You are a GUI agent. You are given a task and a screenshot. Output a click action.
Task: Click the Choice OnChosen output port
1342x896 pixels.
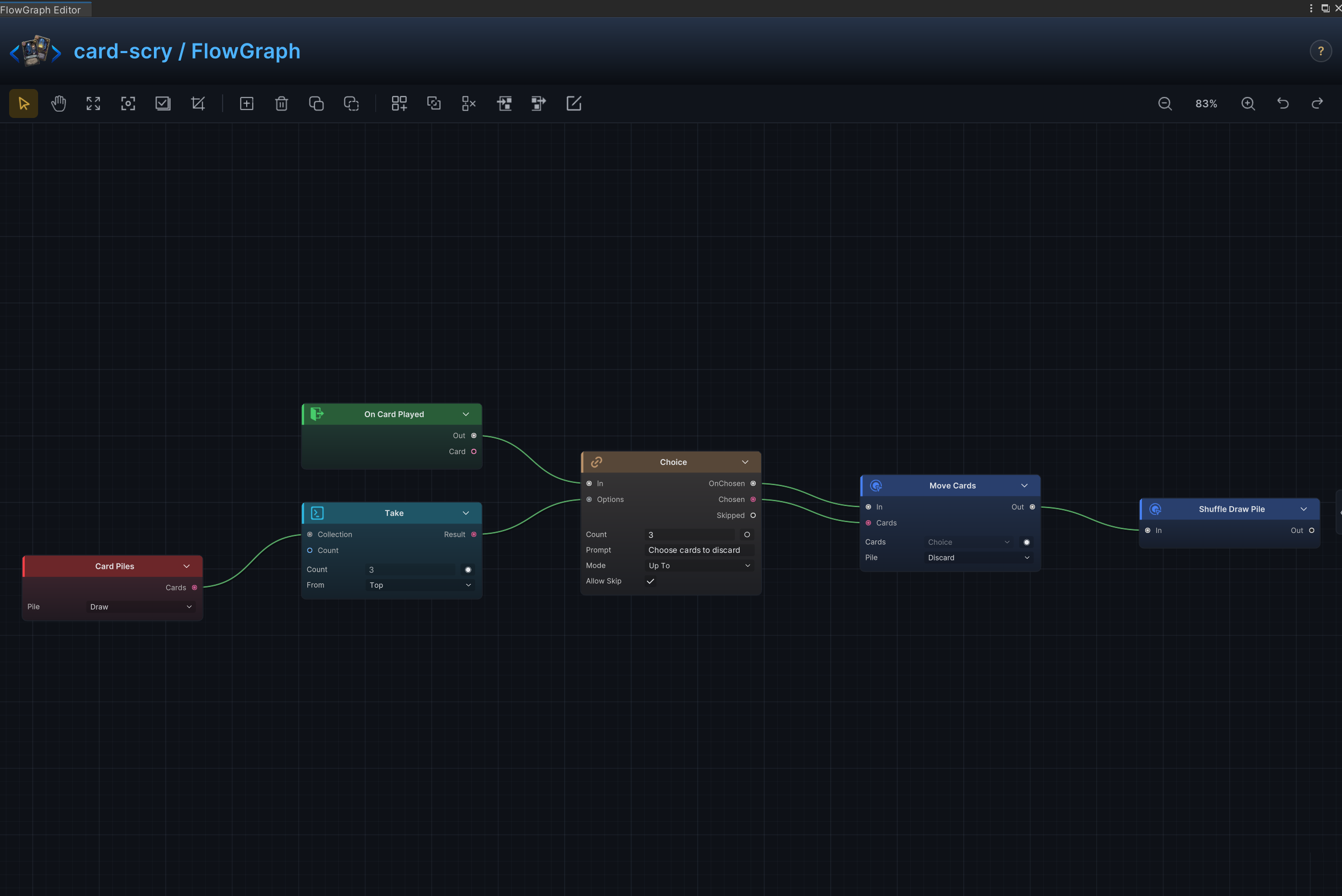coord(753,484)
